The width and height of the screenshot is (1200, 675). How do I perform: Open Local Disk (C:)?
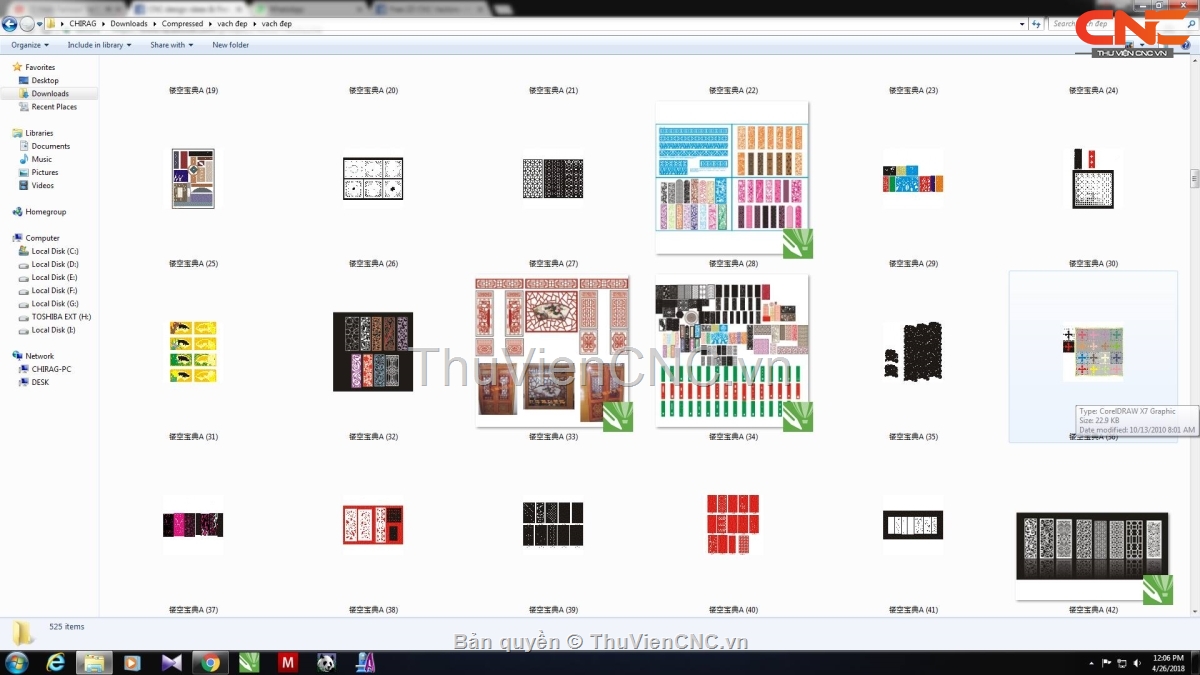pos(48,251)
